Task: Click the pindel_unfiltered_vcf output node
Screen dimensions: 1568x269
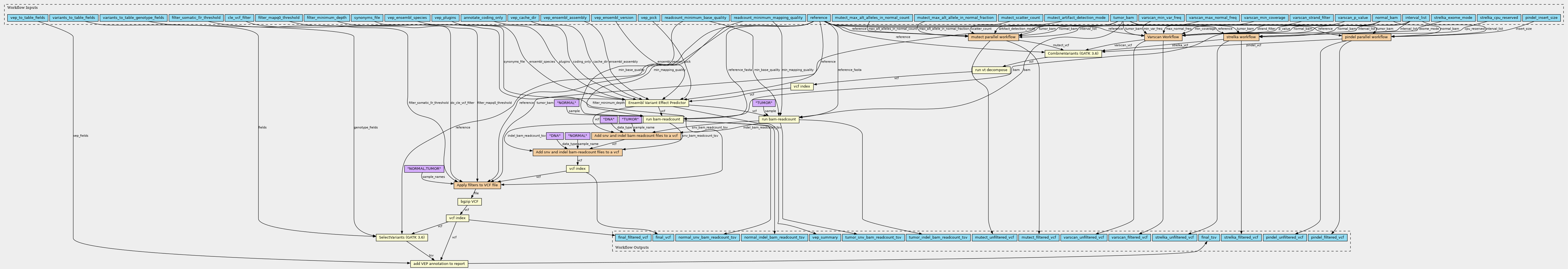Action: (1285, 237)
